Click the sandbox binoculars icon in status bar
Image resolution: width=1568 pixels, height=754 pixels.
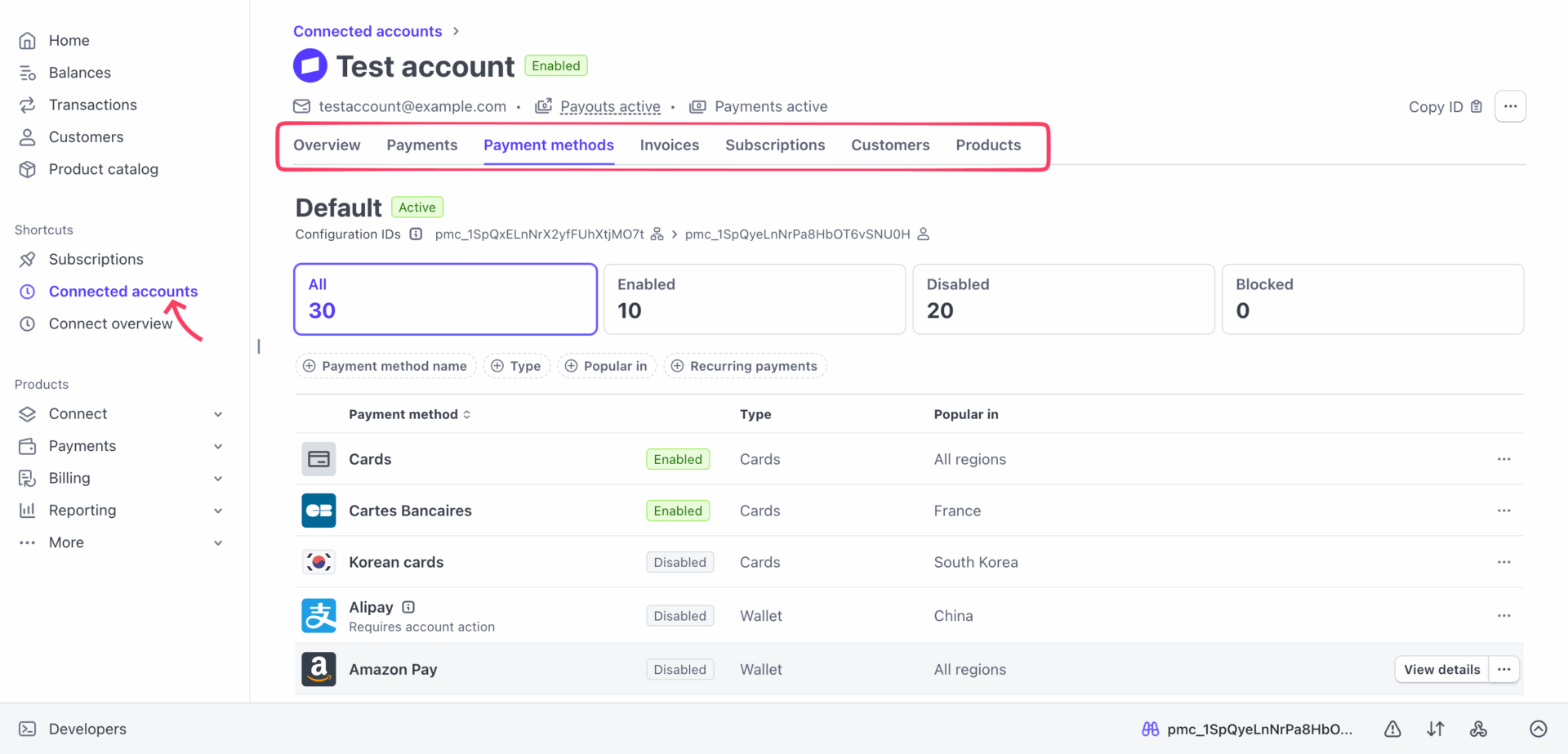tap(1151, 729)
